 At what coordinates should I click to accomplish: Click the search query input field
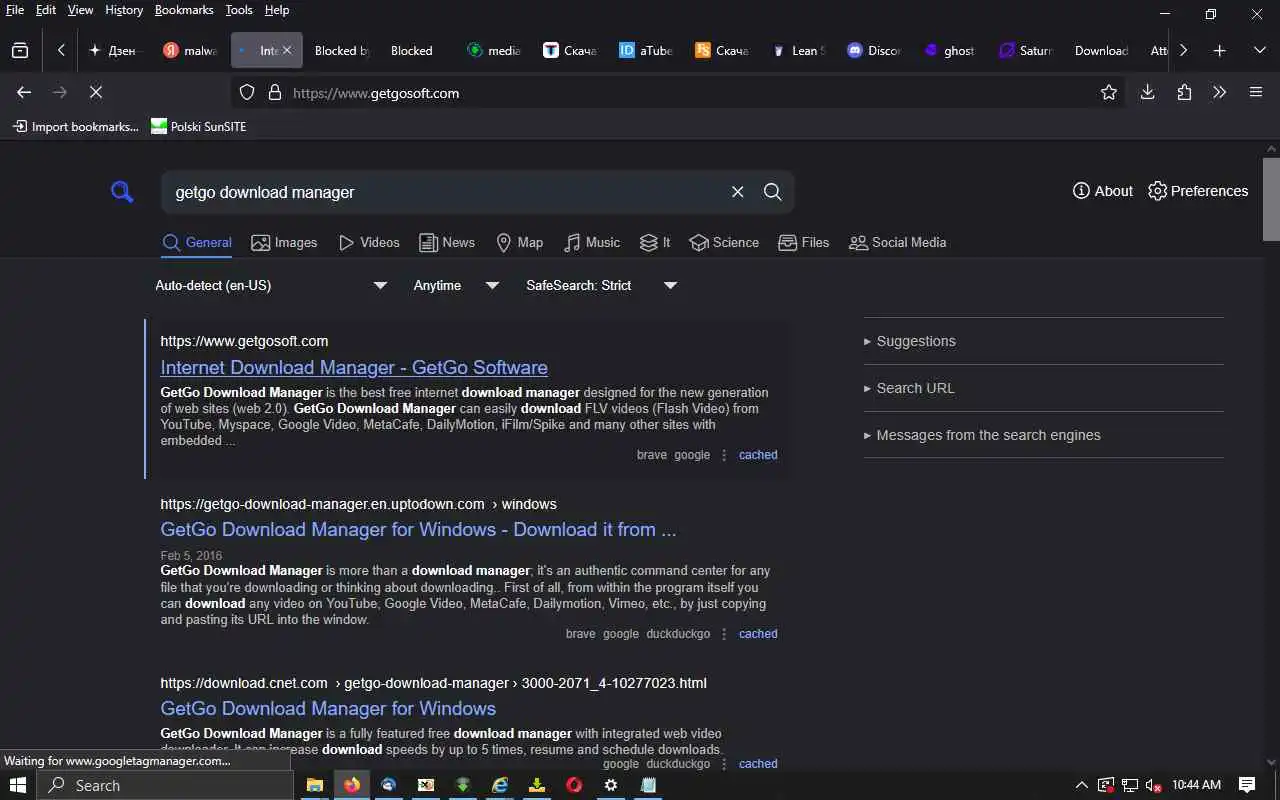pos(445,192)
